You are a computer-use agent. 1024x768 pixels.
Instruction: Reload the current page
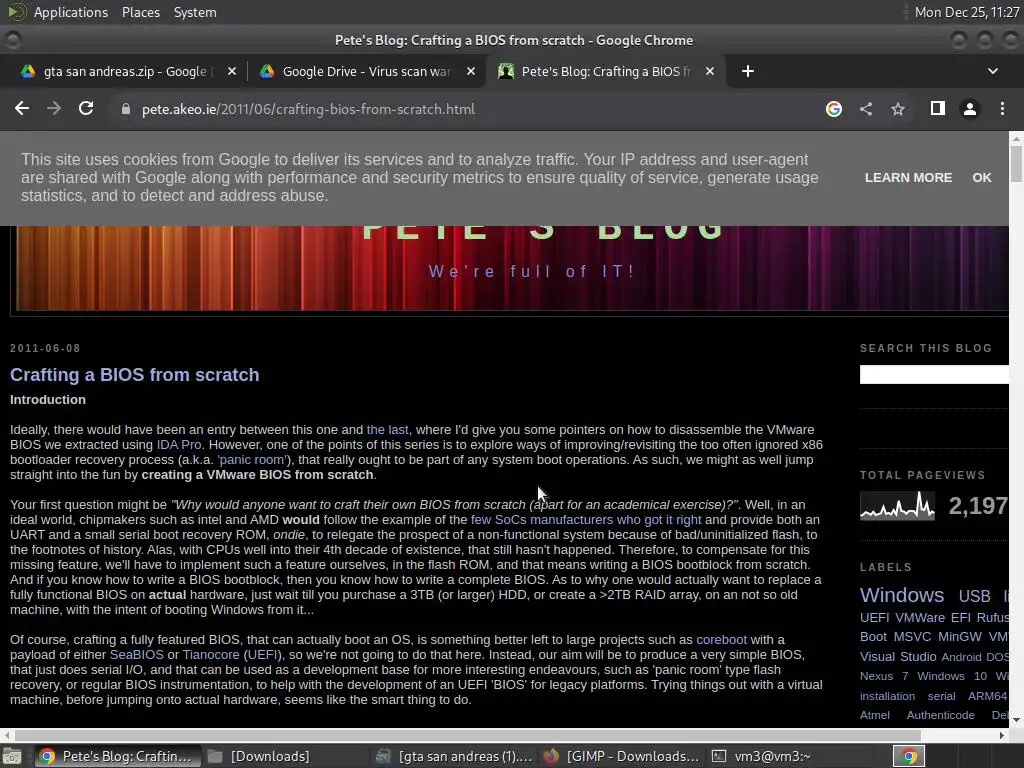coord(86,108)
